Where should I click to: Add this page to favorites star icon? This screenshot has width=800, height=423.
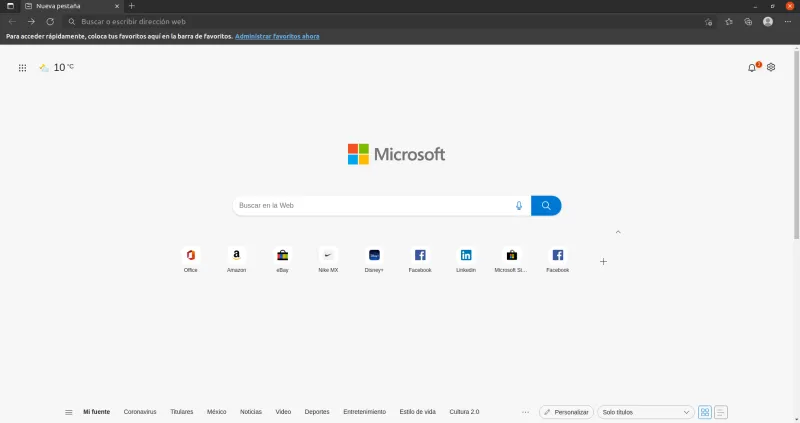[708, 22]
